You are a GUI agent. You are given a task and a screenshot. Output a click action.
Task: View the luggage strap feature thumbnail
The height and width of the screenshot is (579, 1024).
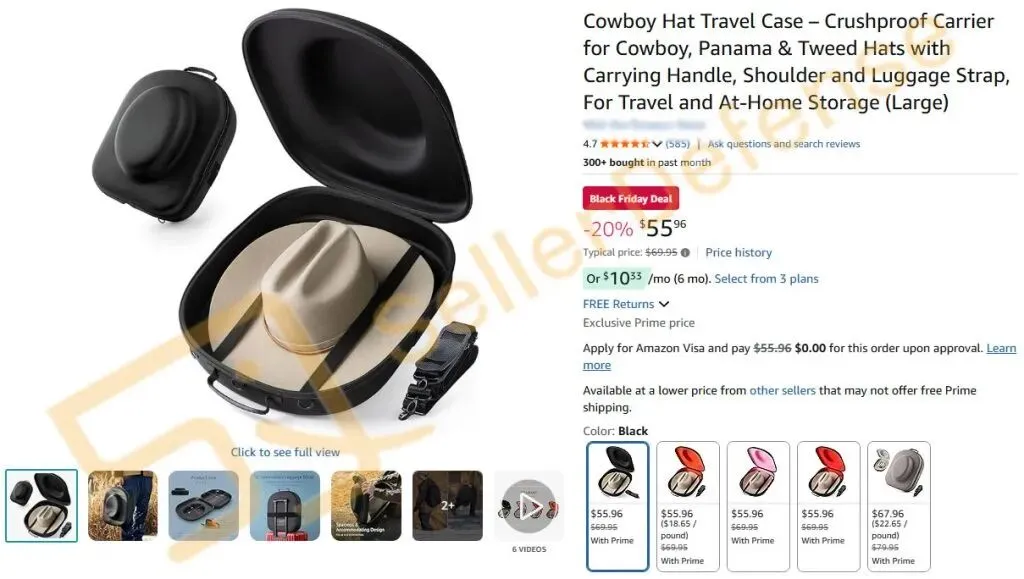tap(285, 506)
